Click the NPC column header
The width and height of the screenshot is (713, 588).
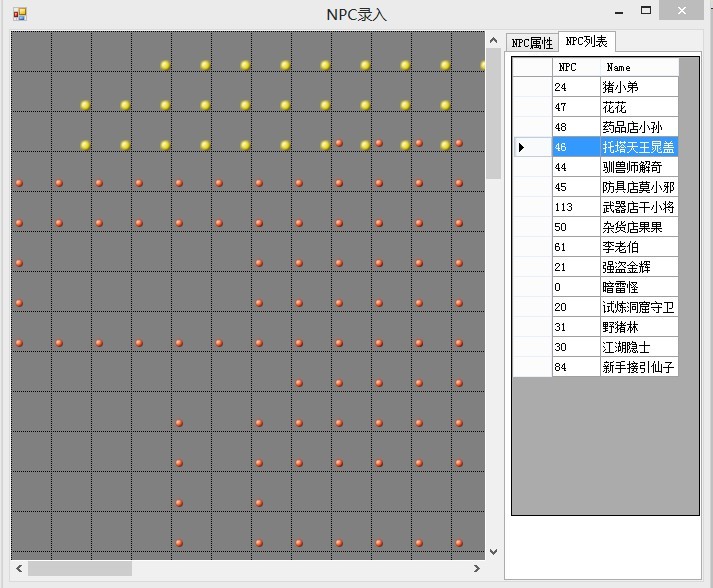575,67
